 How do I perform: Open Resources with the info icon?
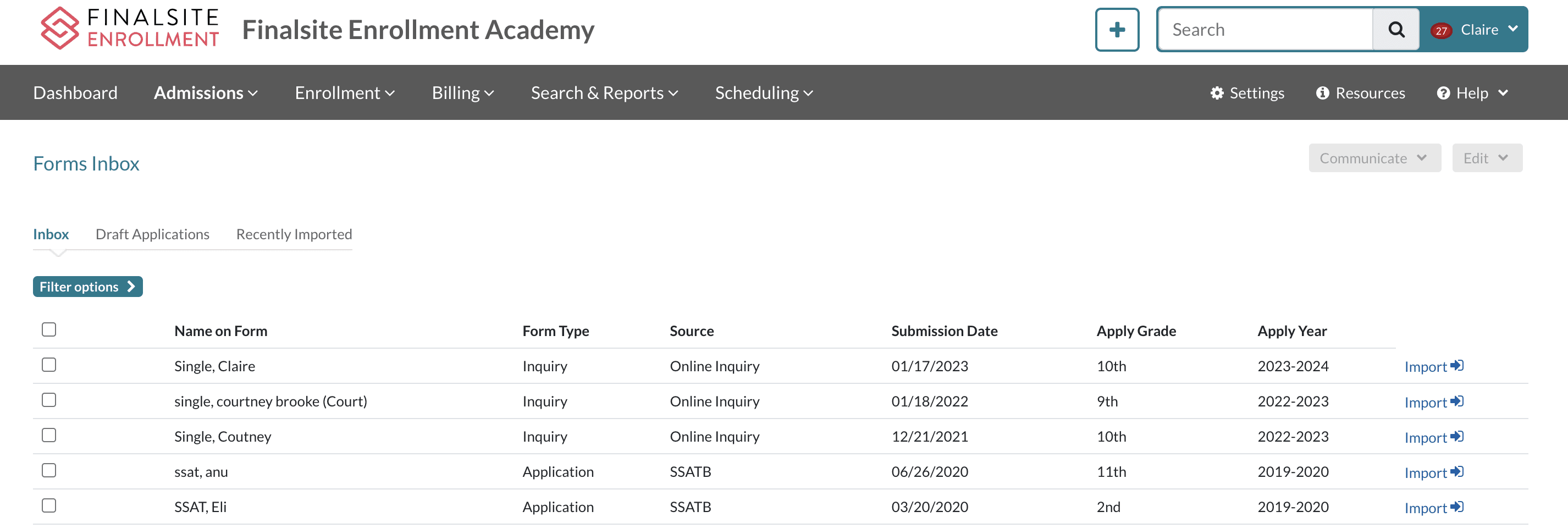1360,93
